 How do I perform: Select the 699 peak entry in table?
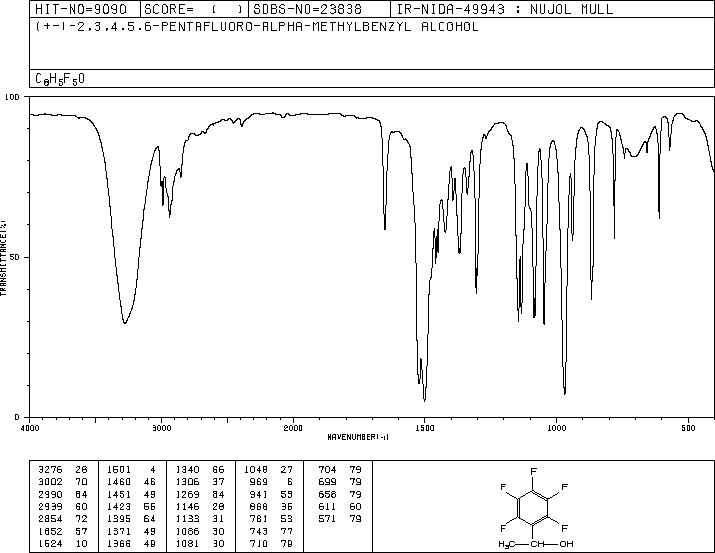340,482
